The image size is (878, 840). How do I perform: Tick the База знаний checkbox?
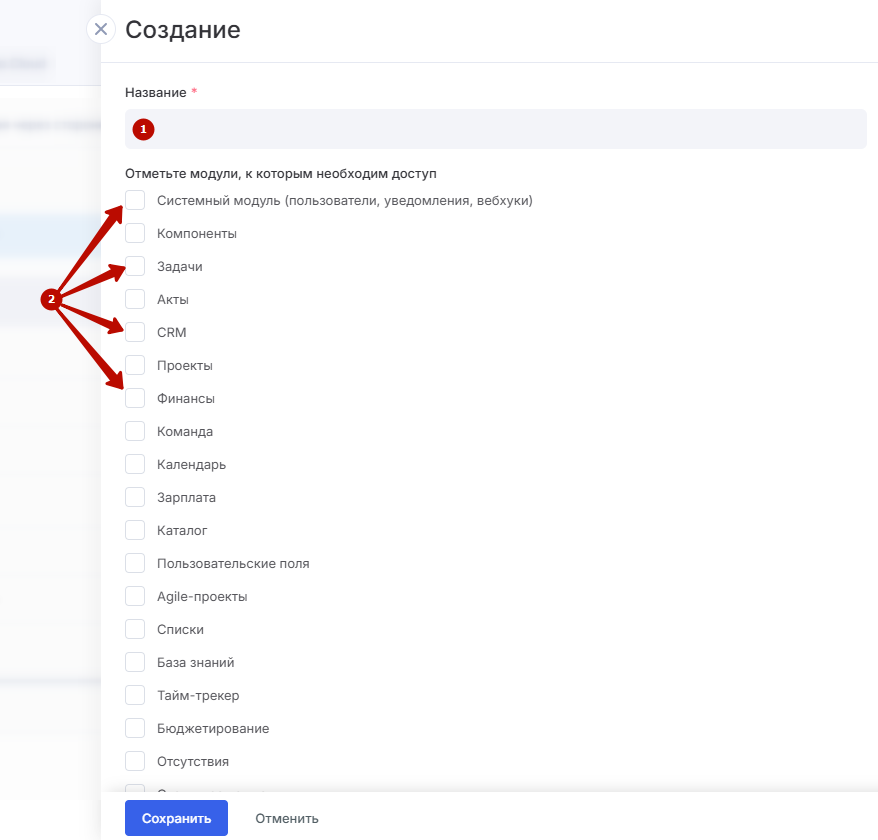click(135, 662)
